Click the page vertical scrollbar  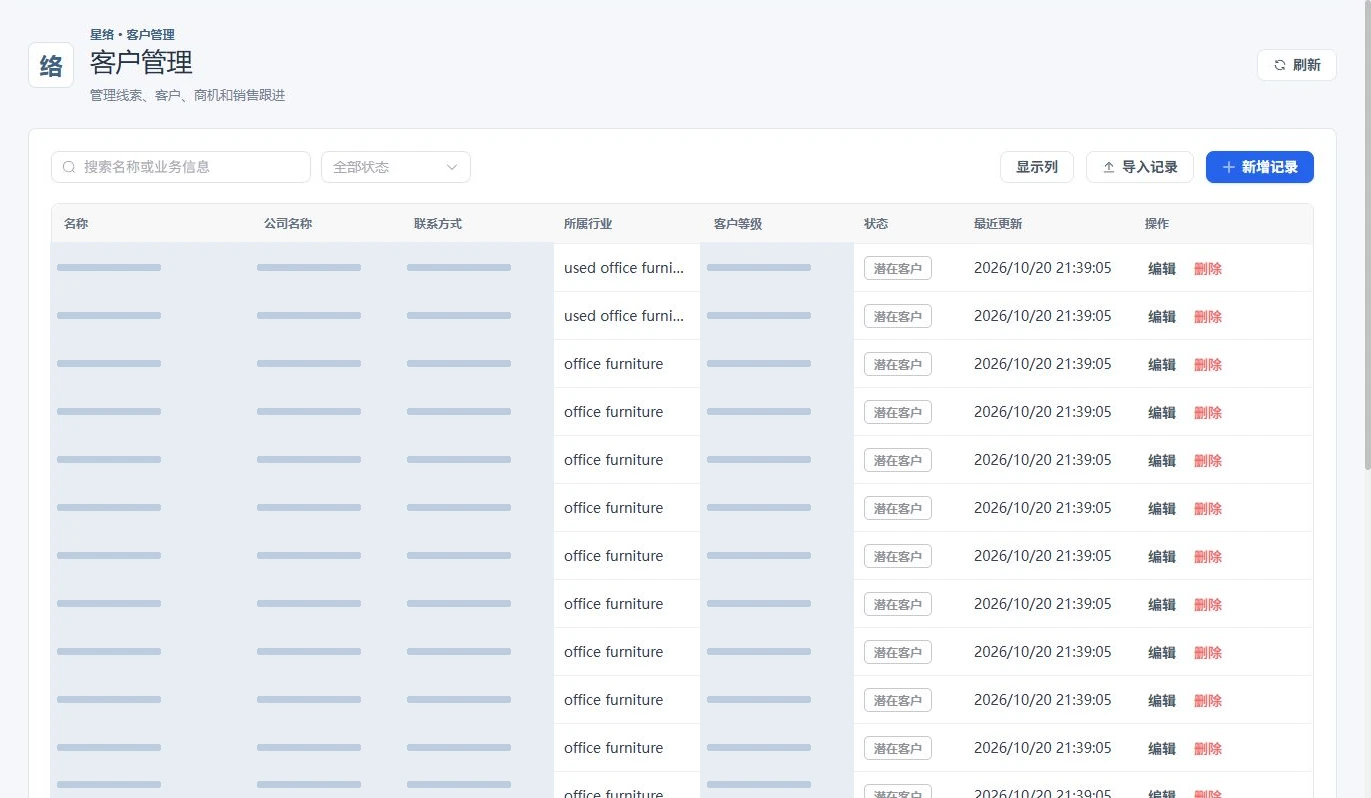pos(1367,235)
